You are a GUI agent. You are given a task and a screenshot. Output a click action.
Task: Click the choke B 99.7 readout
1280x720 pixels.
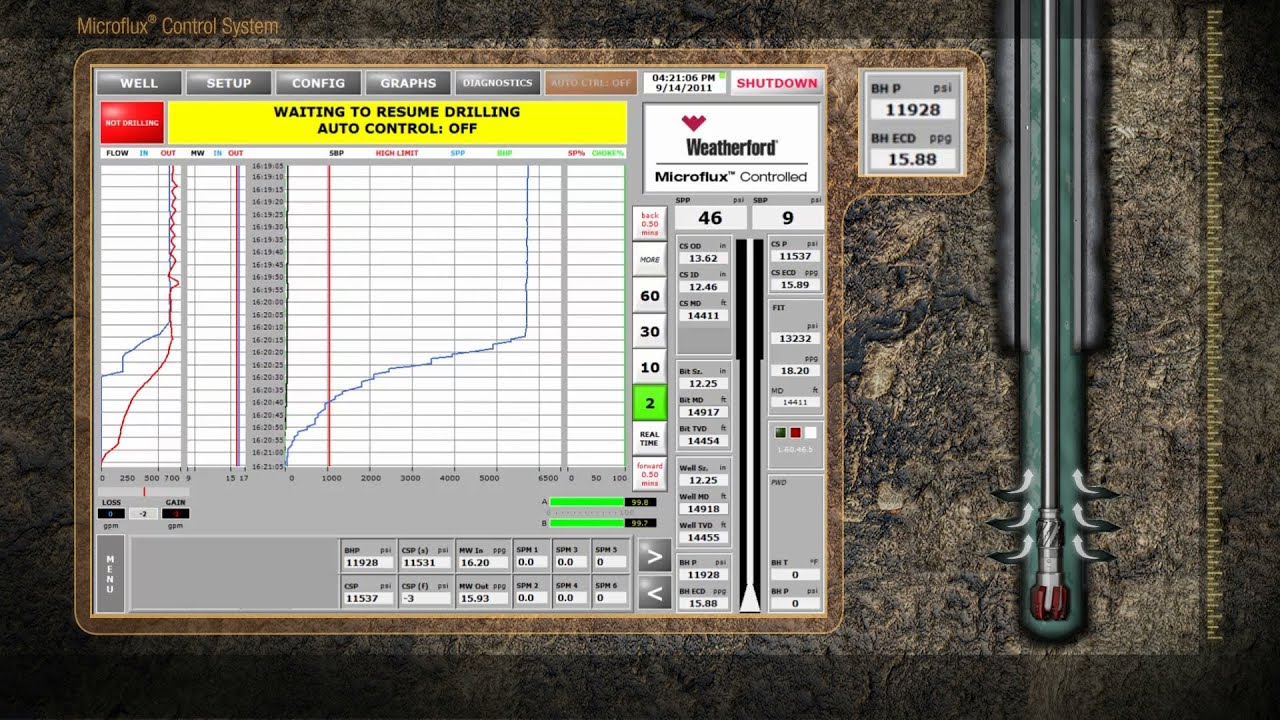640,523
